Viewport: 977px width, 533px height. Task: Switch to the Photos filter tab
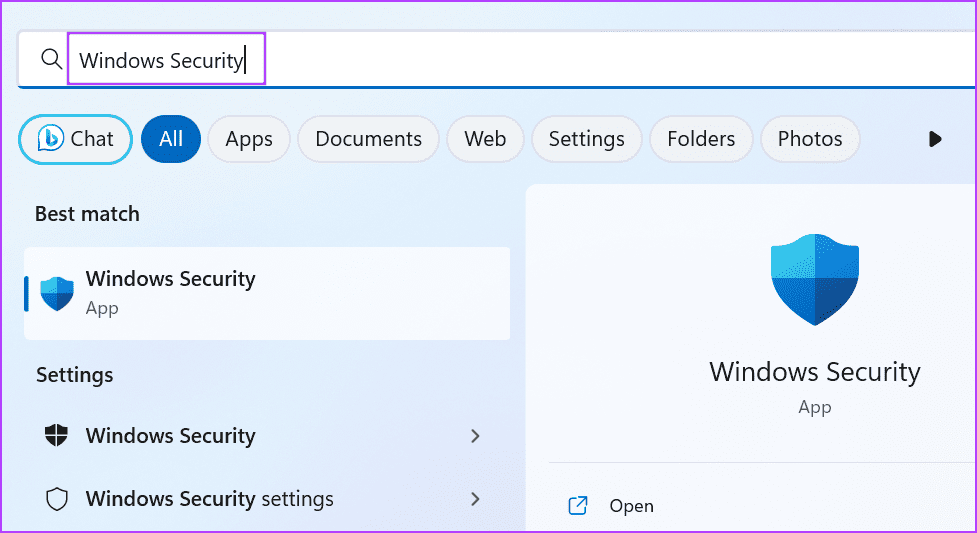point(810,139)
